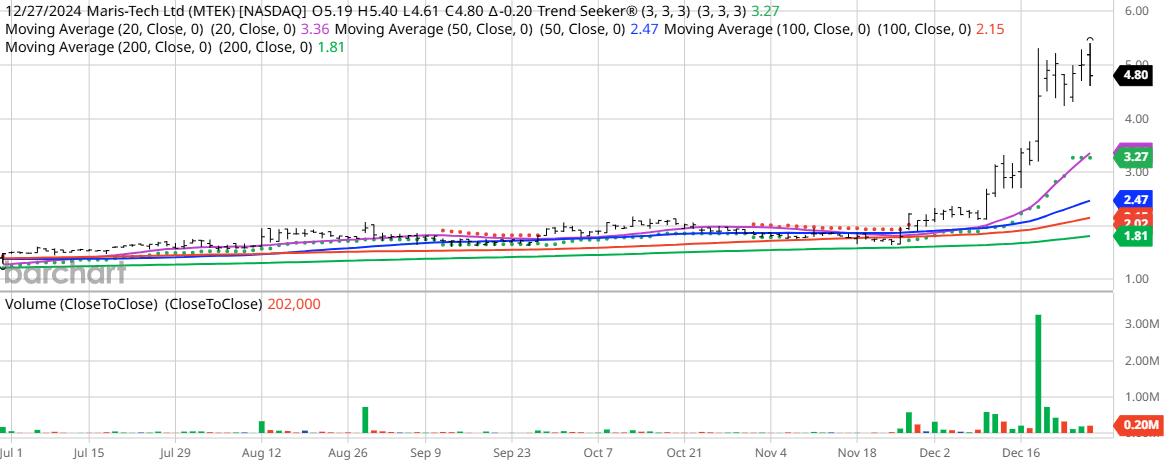Click the tallest green volume bar above 3.00M
The width and height of the screenshot is (1171, 465).
(1038, 373)
